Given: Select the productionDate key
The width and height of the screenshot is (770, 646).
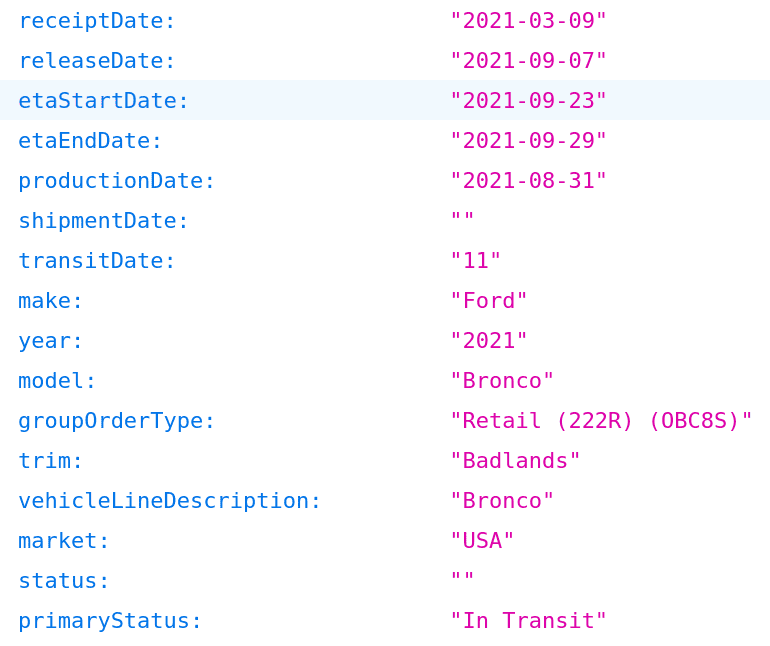Looking at the screenshot, I should pyautogui.click(x=116, y=181).
